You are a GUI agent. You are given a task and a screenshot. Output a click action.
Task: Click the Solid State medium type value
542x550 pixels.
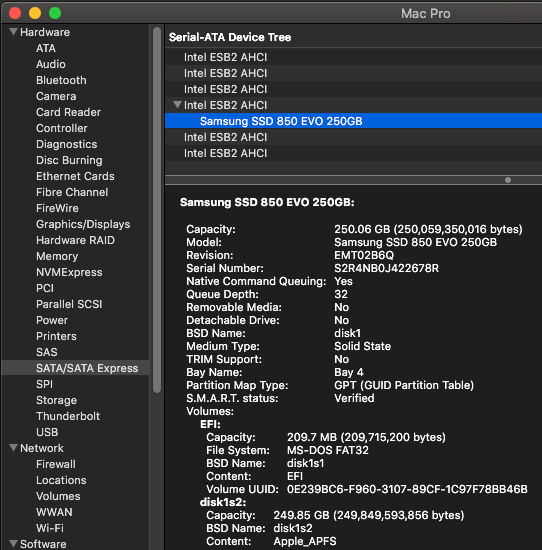(362, 347)
